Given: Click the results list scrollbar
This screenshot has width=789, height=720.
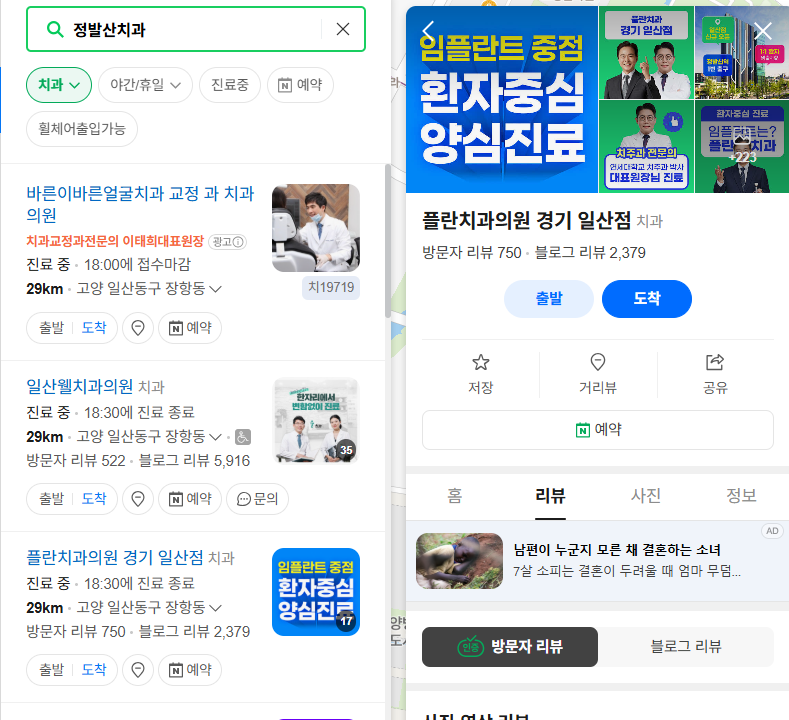Looking at the screenshot, I should point(387,242).
